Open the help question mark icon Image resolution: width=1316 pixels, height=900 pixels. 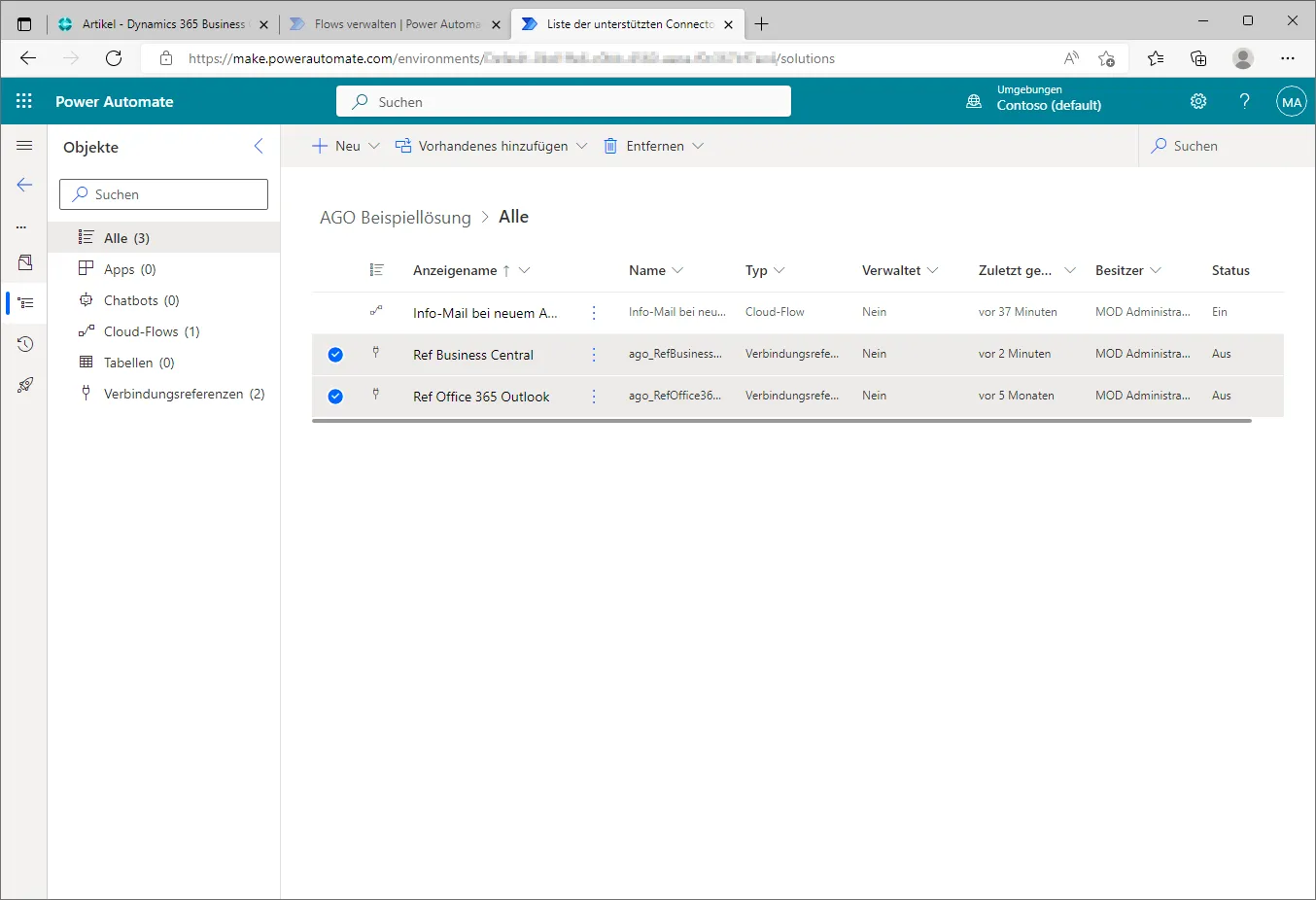coord(1245,101)
